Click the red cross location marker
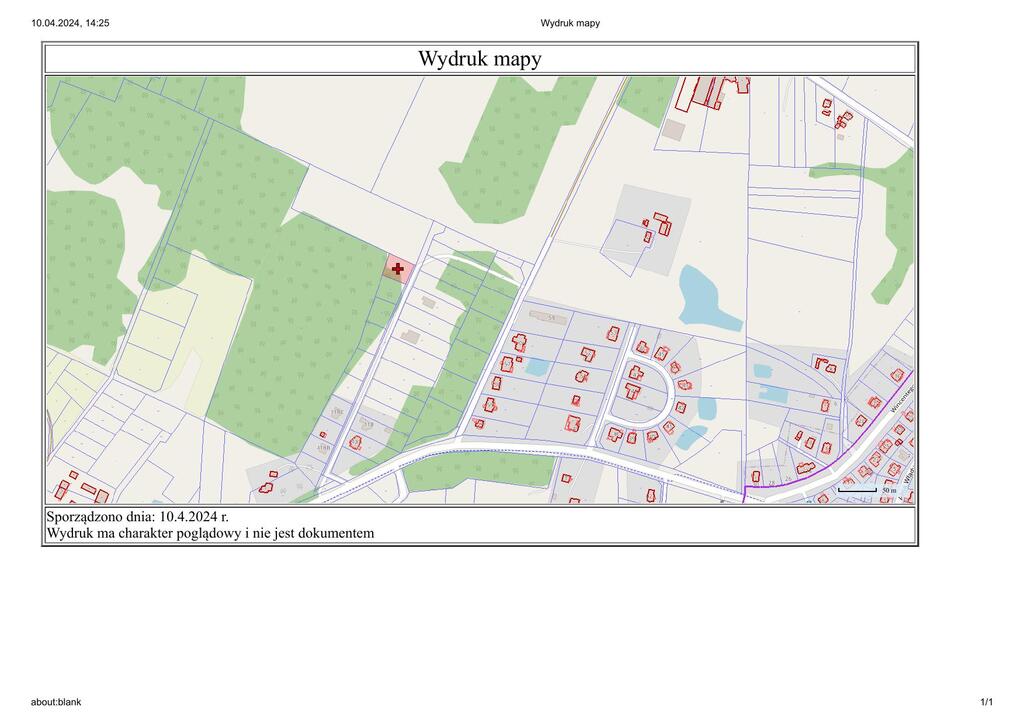Image resolution: width=1024 pixels, height=724 pixels. pos(398,268)
